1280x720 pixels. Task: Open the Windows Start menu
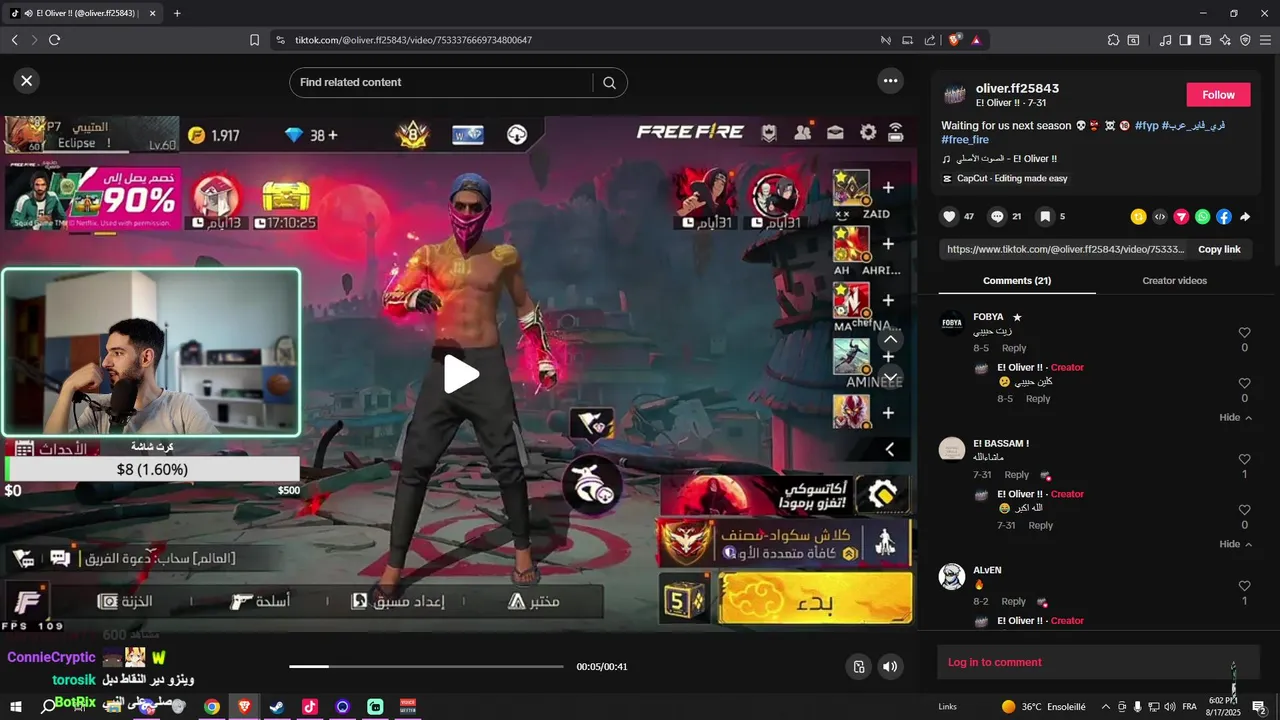coord(16,707)
